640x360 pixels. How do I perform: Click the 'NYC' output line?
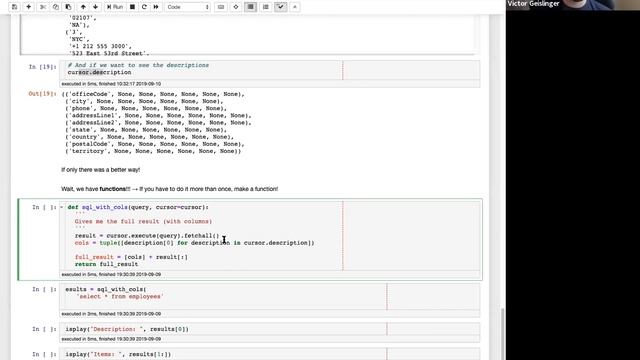[x=79, y=39]
